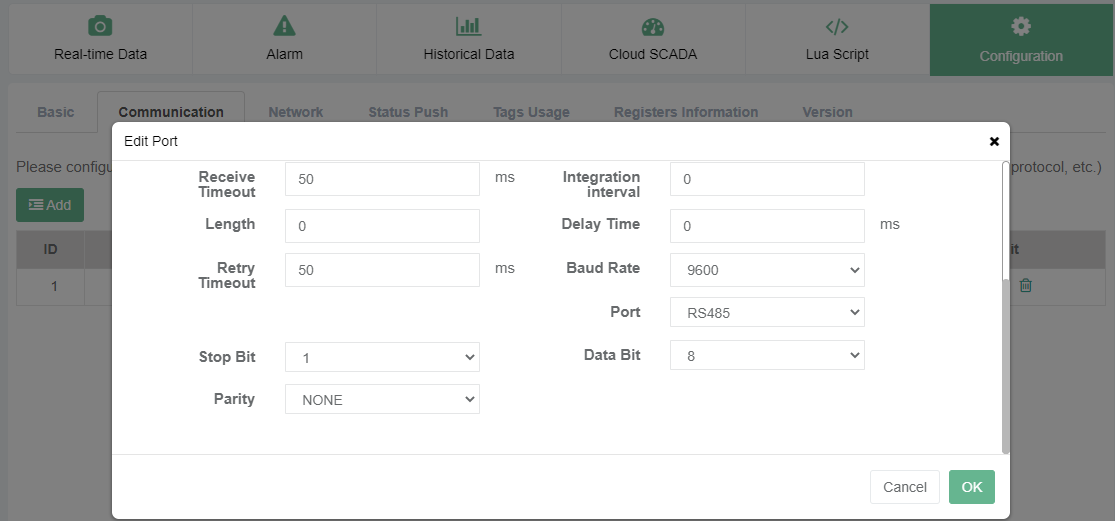
Task: Focus the Receive Timeout input field
Action: [382, 179]
